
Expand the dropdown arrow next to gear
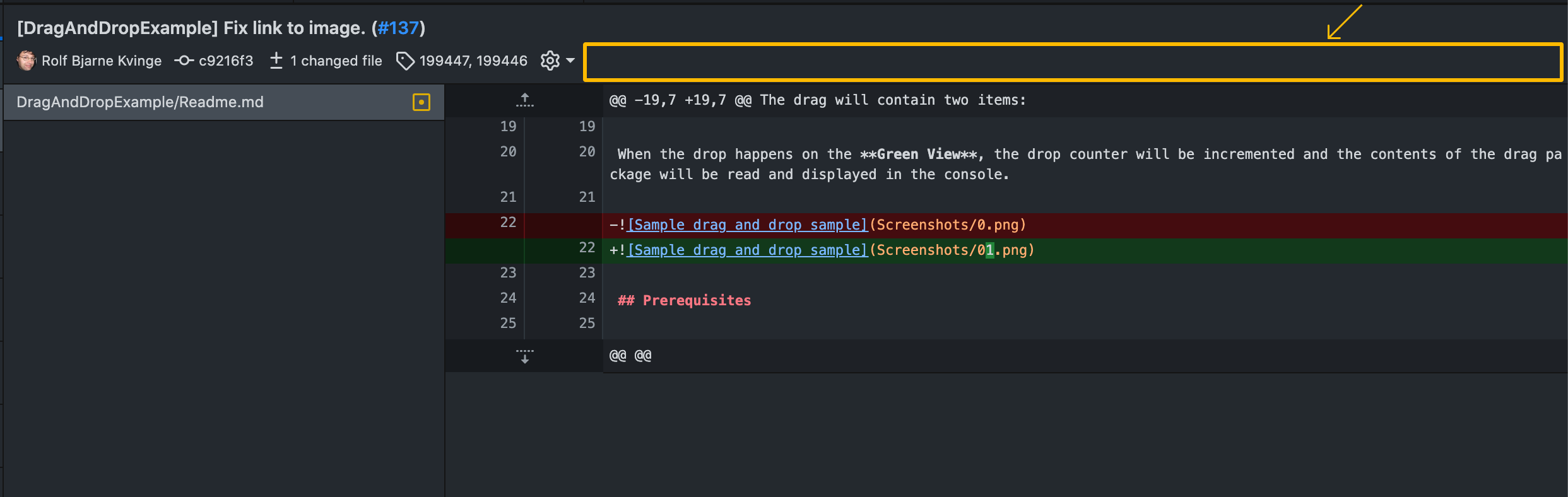click(570, 61)
